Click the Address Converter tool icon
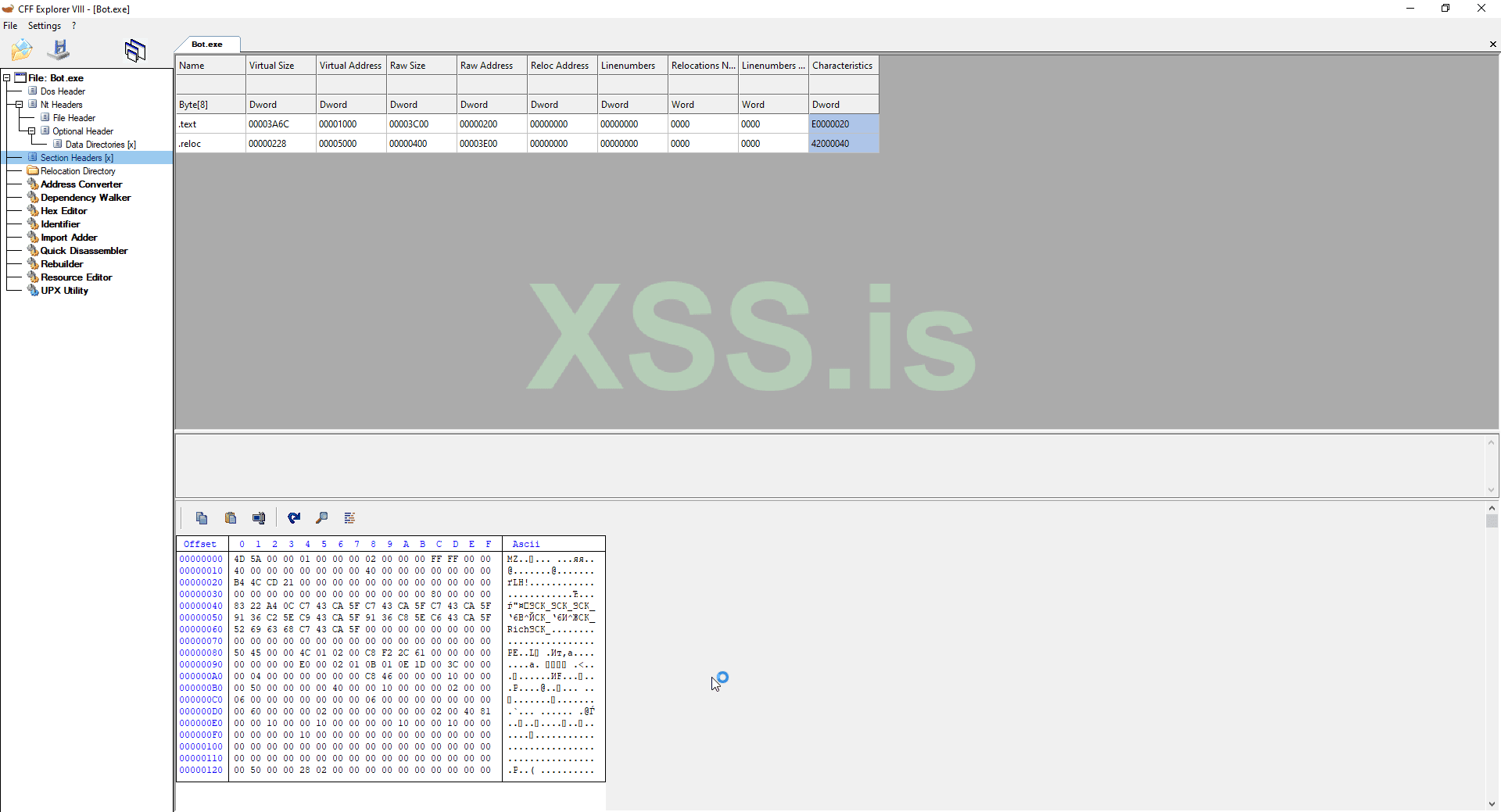Screen dimensions: 1501x812 click(x=33, y=184)
